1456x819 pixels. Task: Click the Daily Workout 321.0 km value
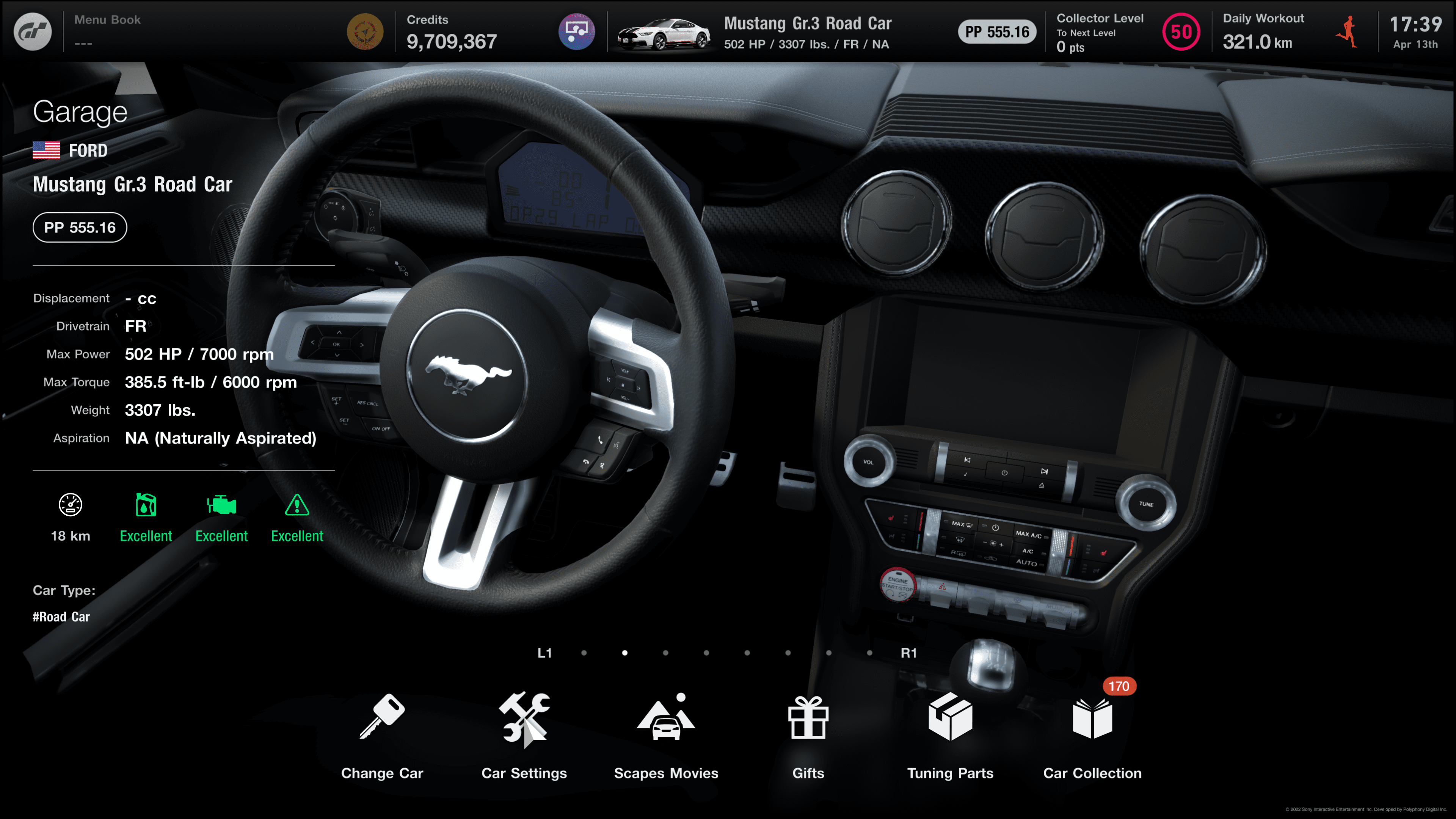1258,42
